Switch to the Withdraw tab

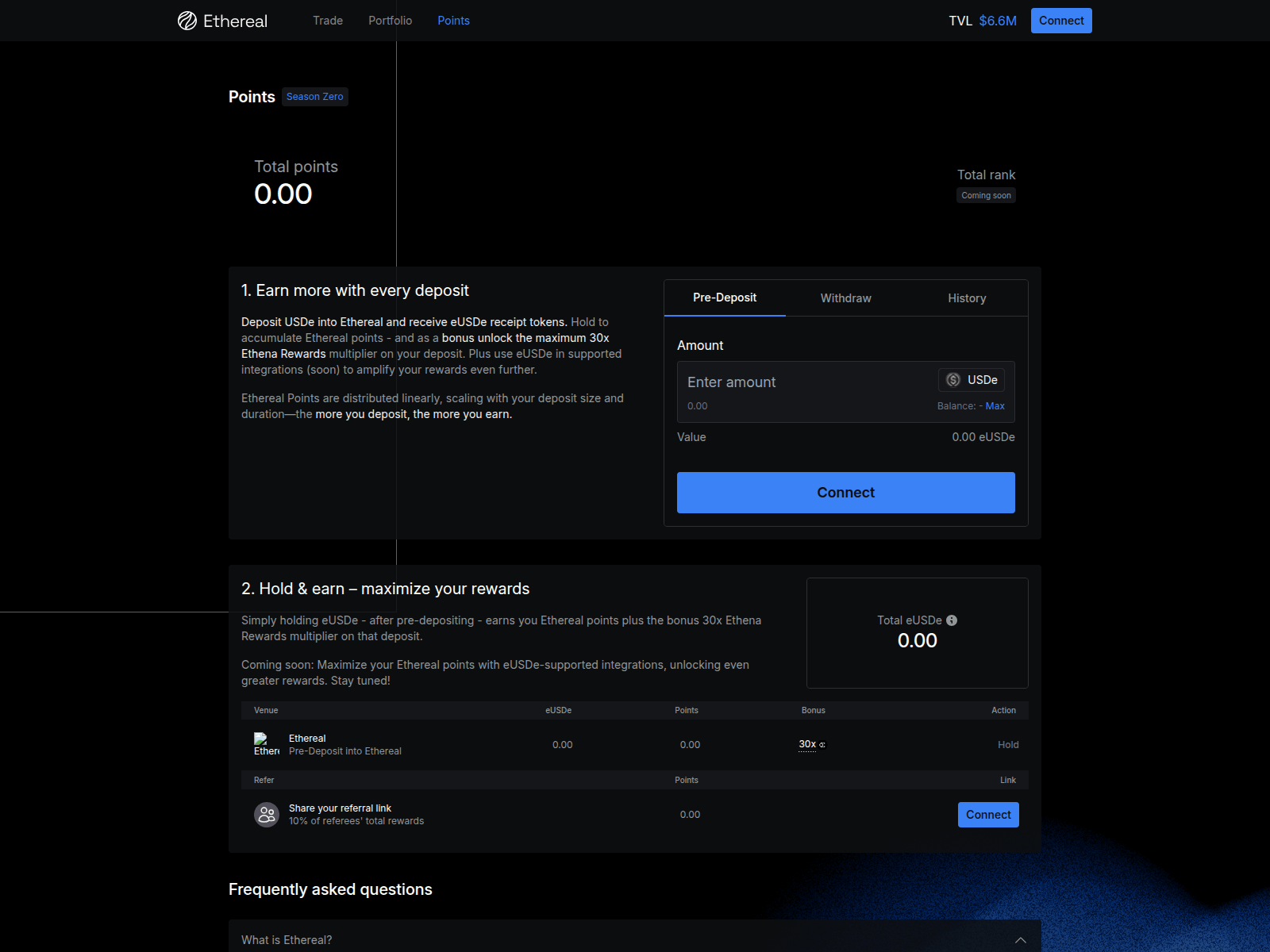[846, 298]
